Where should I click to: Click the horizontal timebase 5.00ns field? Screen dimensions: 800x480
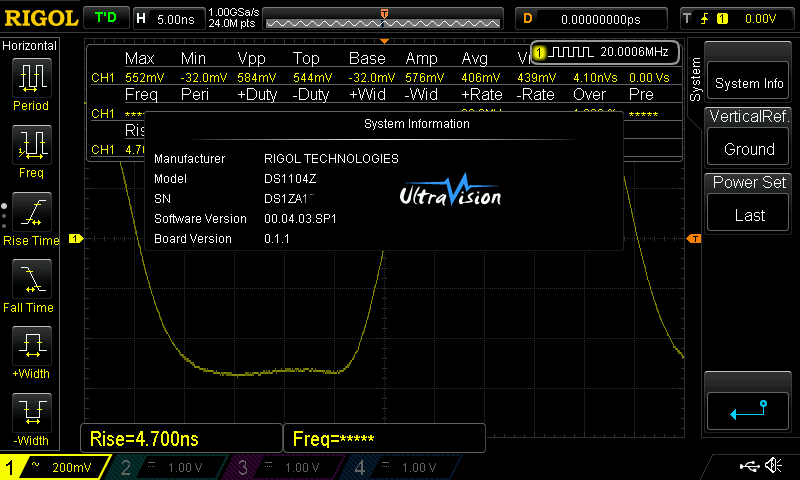169,19
